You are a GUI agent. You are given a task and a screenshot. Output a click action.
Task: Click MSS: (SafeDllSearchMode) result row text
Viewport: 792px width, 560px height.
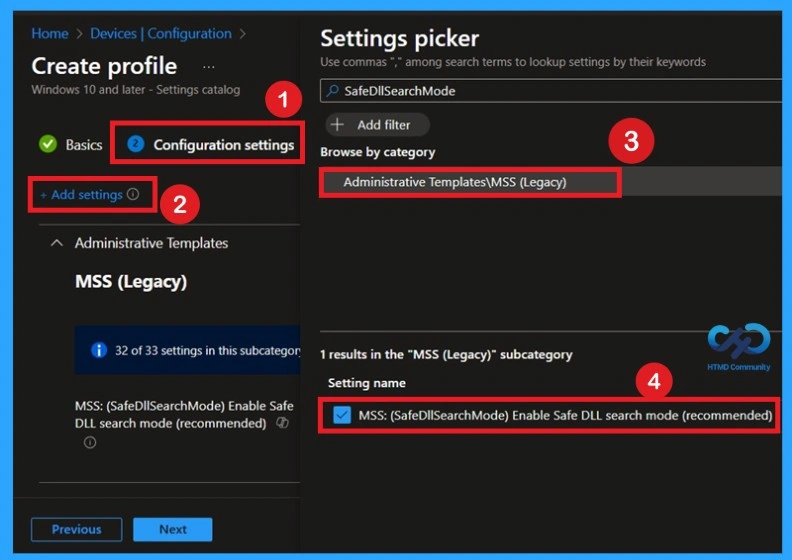point(565,415)
